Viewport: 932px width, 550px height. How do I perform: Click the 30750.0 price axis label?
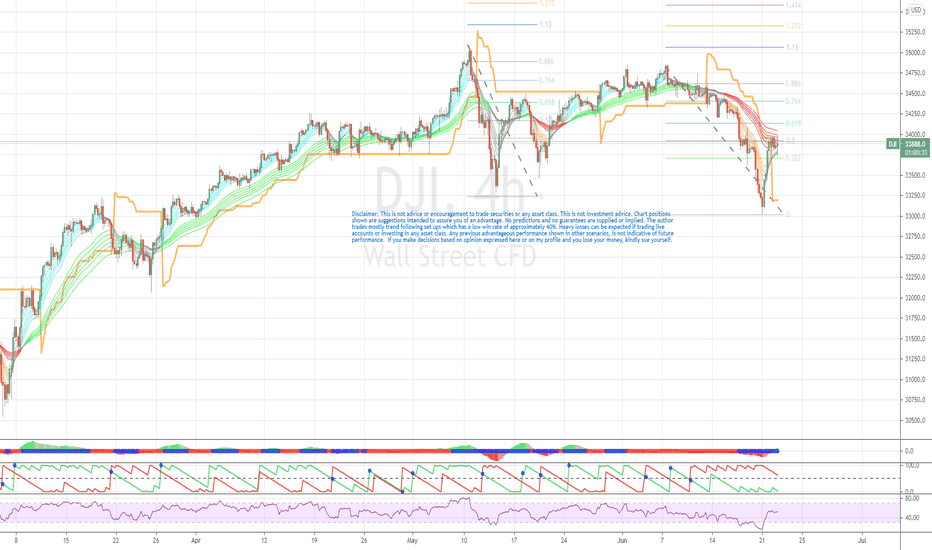tap(915, 400)
